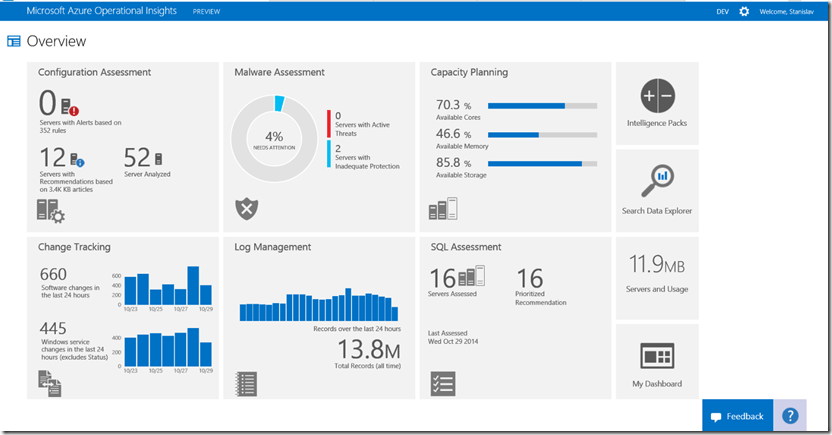The height and width of the screenshot is (435, 832).
Task: Click the Intelligence Packs plus-minus icon
Action: 657,97
